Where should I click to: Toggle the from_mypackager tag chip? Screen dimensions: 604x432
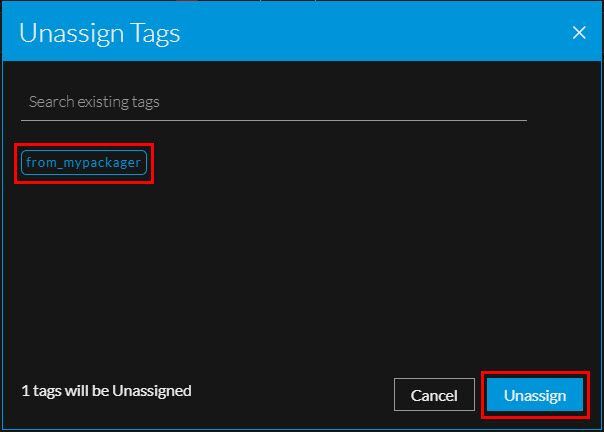point(84,162)
